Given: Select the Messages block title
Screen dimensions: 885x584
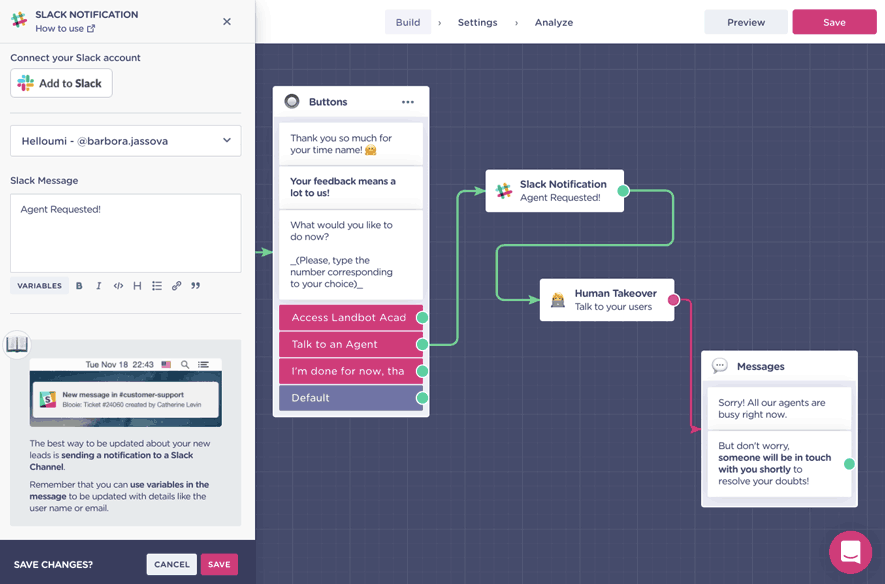Looking at the screenshot, I should pos(760,366).
